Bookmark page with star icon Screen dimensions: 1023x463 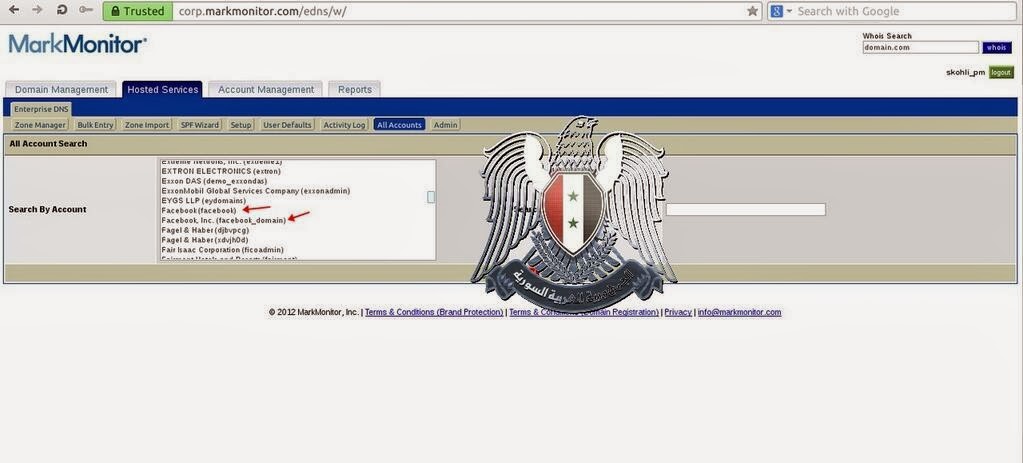752,11
